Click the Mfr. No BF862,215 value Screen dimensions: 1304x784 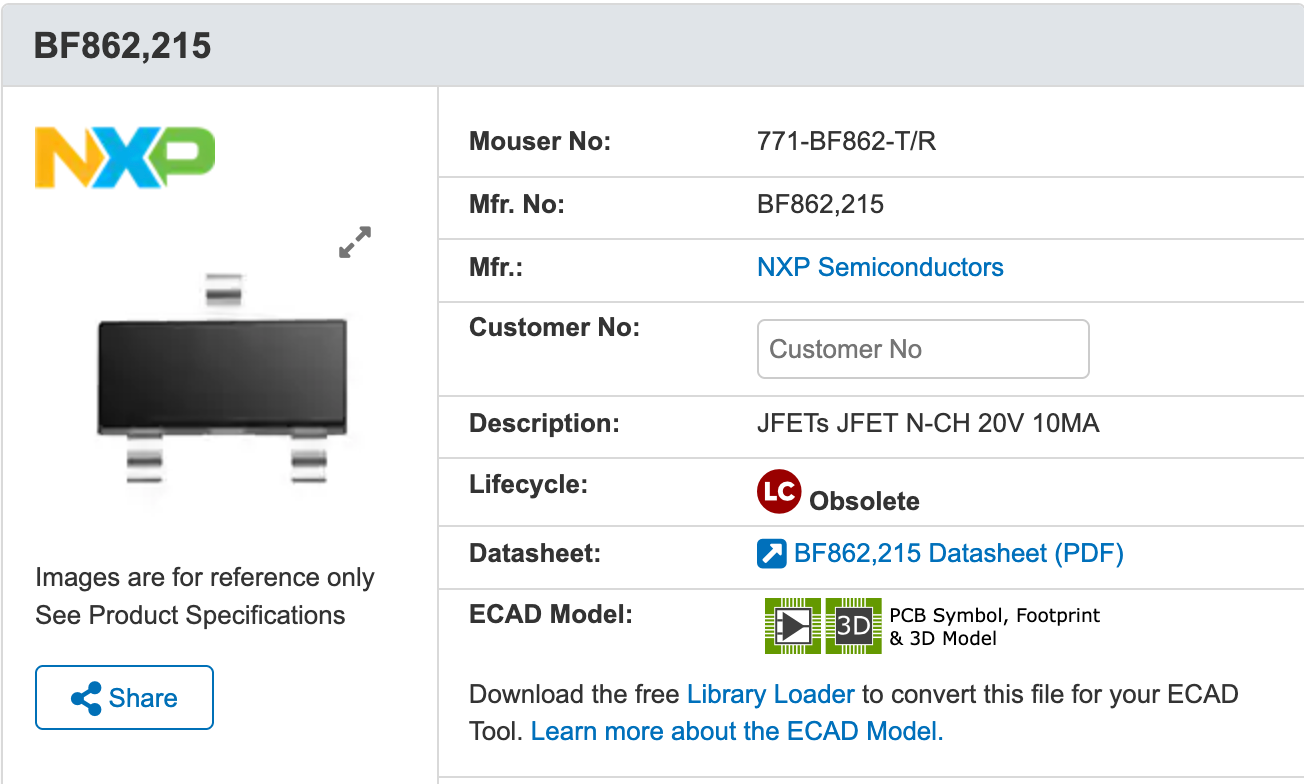[821, 205]
